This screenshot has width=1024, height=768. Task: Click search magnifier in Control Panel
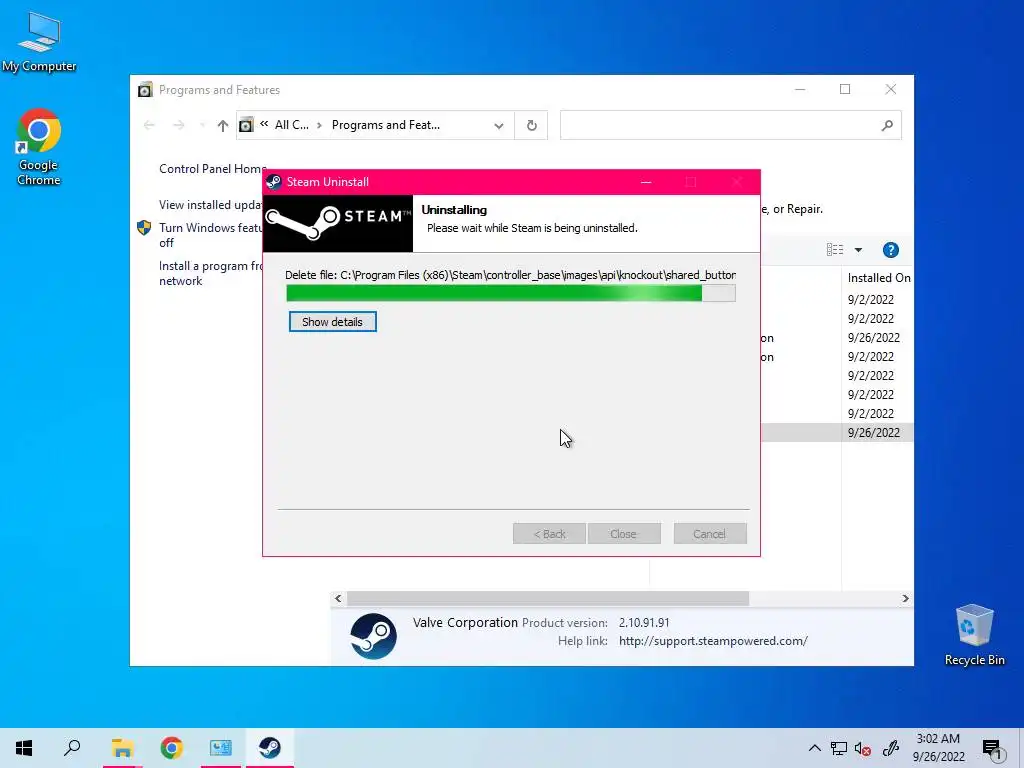887,125
